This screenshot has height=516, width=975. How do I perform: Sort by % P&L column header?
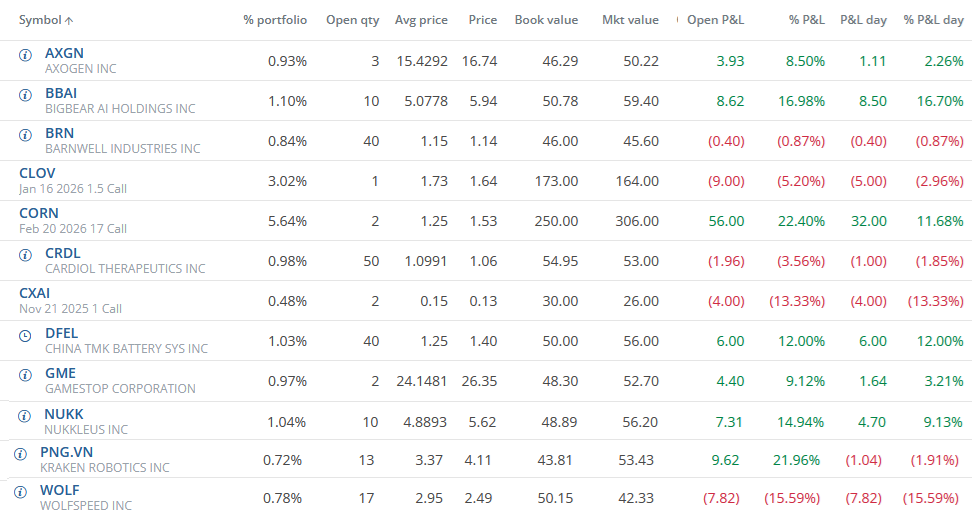point(806,20)
